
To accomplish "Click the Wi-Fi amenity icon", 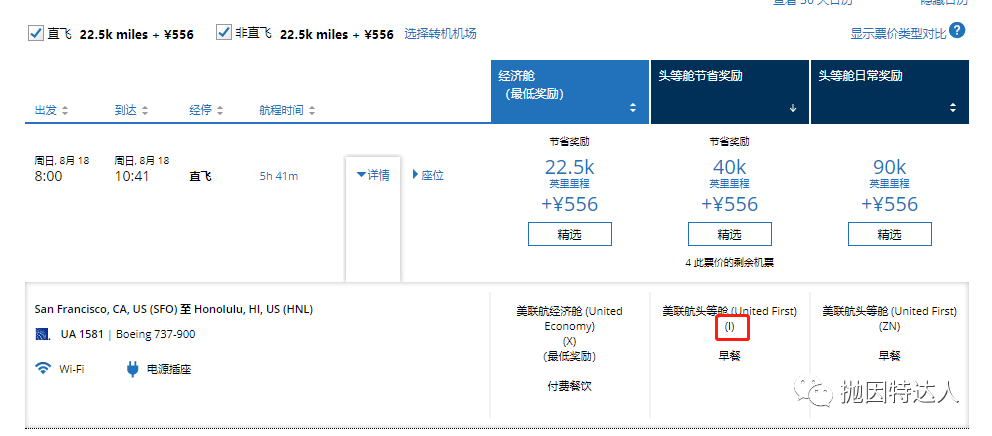I will pyautogui.click(x=43, y=368).
